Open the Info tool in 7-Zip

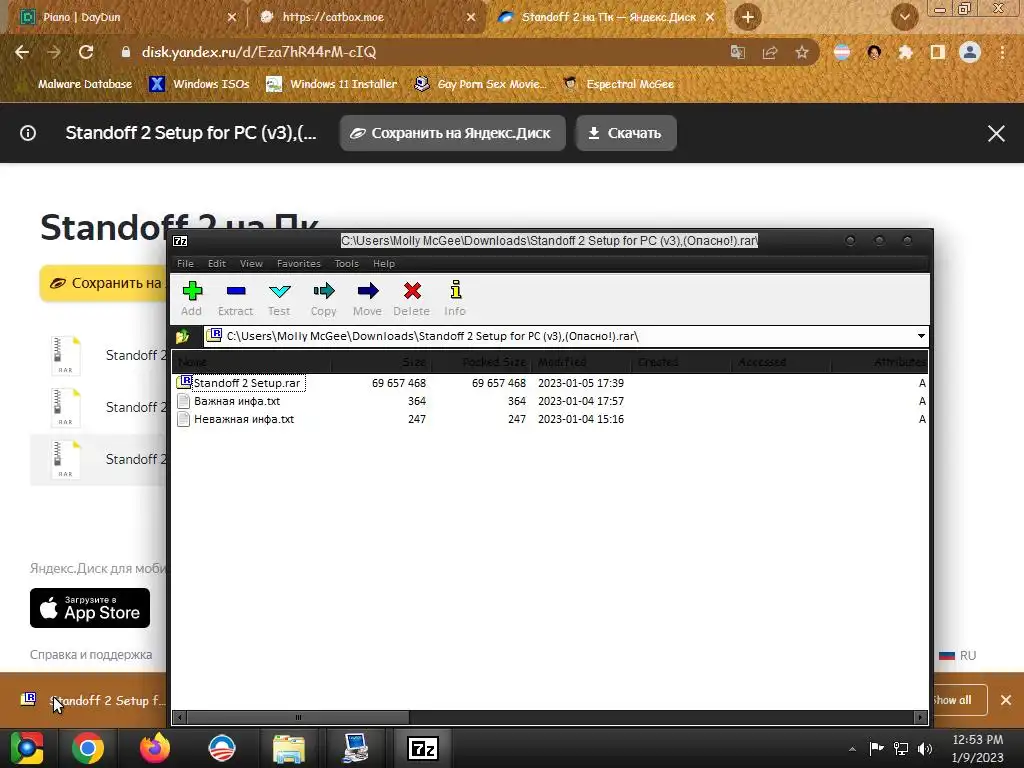[x=455, y=299]
